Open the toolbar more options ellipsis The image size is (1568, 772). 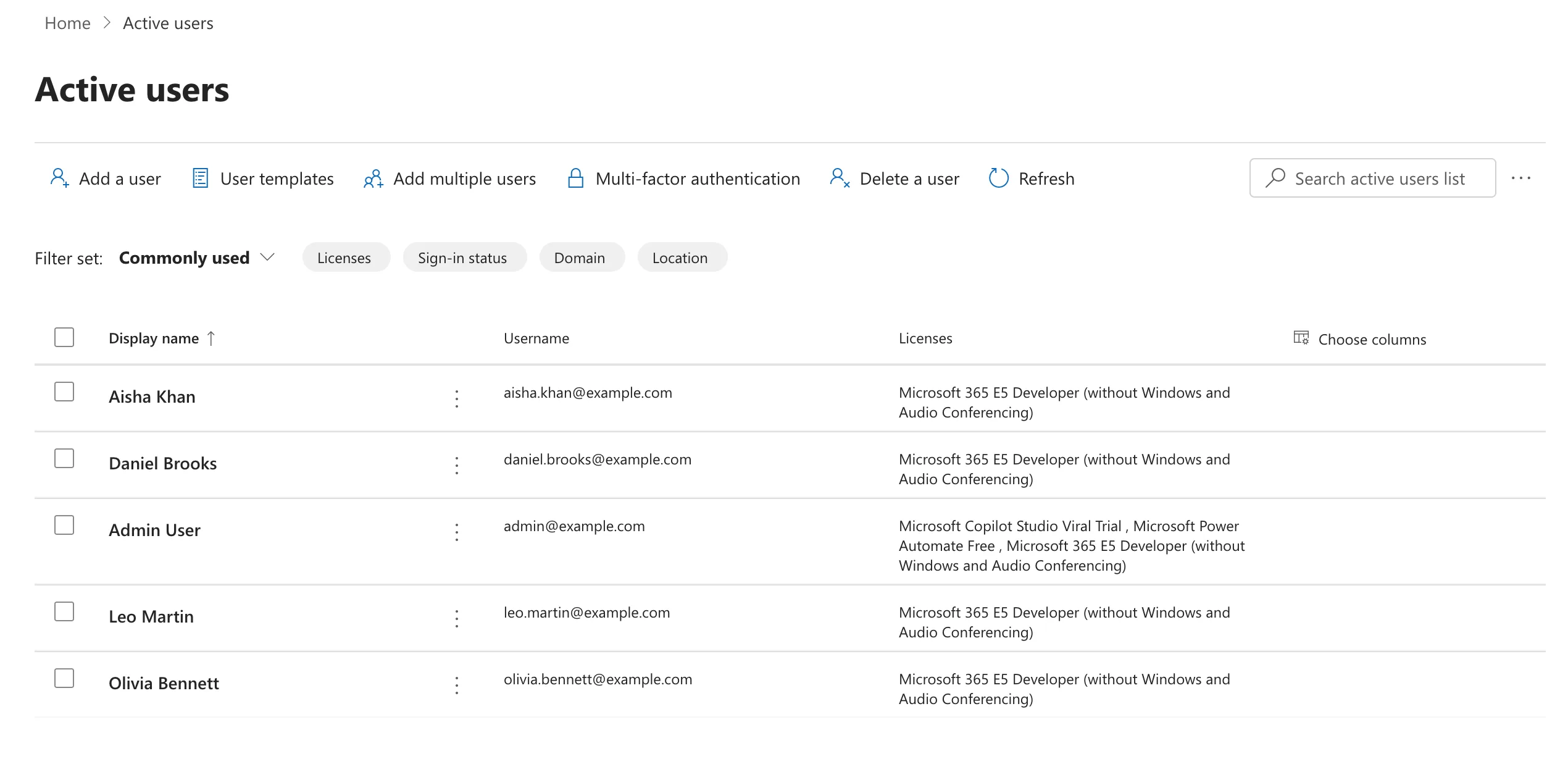point(1521,178)
